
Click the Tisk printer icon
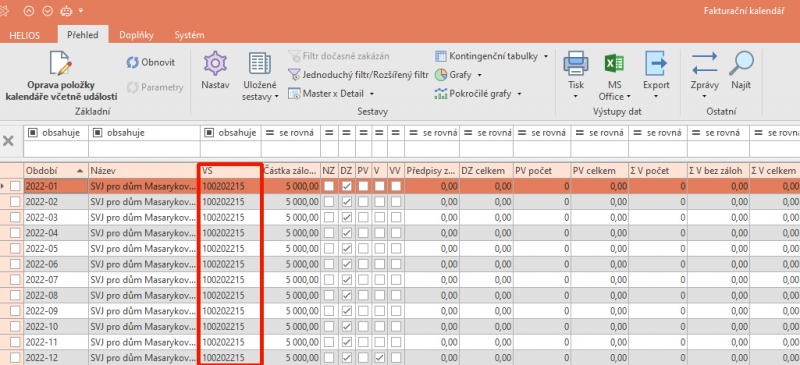[x=576, y=63]
